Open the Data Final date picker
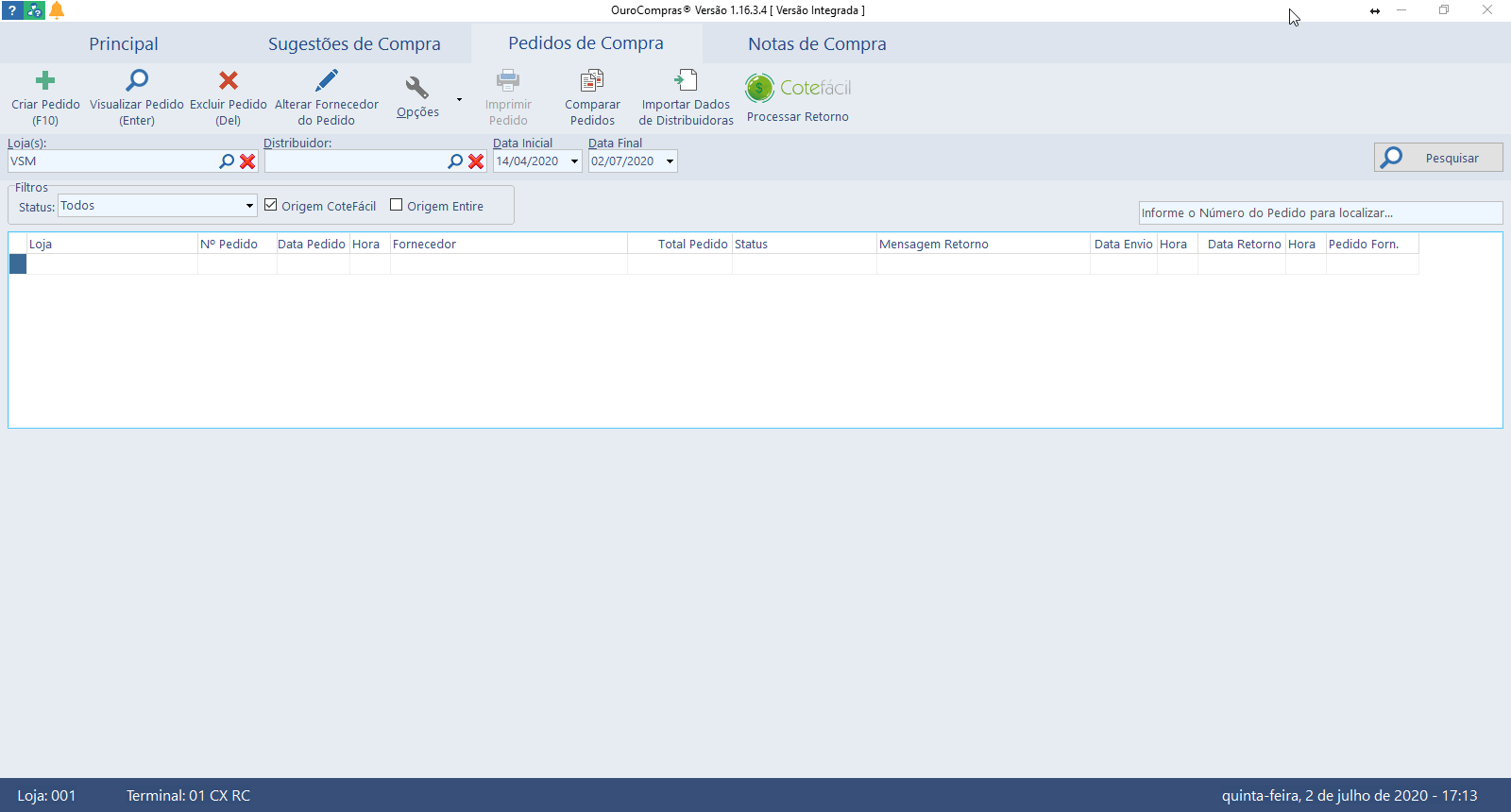 click(670, 161)
